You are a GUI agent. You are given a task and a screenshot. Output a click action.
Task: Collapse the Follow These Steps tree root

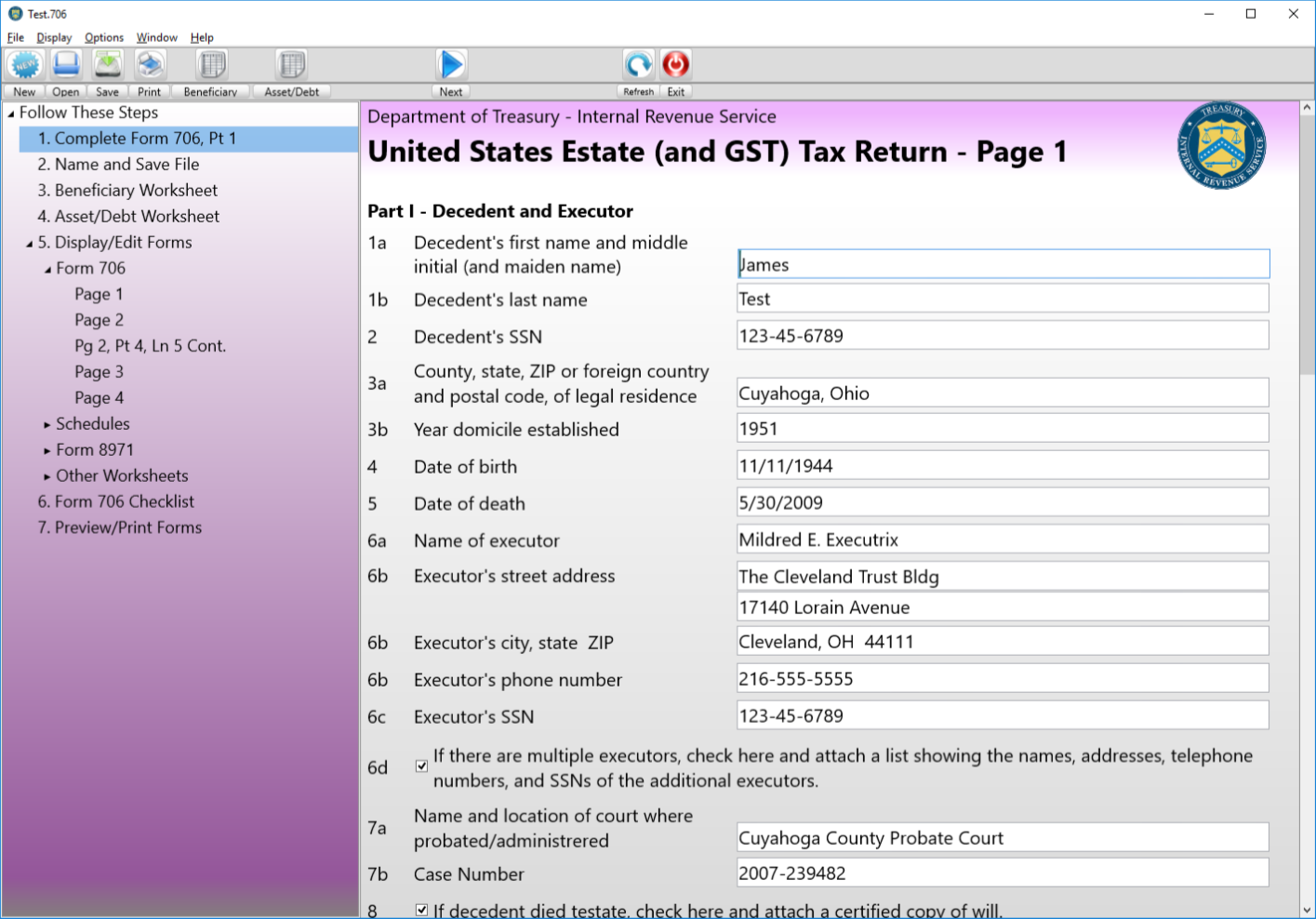point(11,113)
